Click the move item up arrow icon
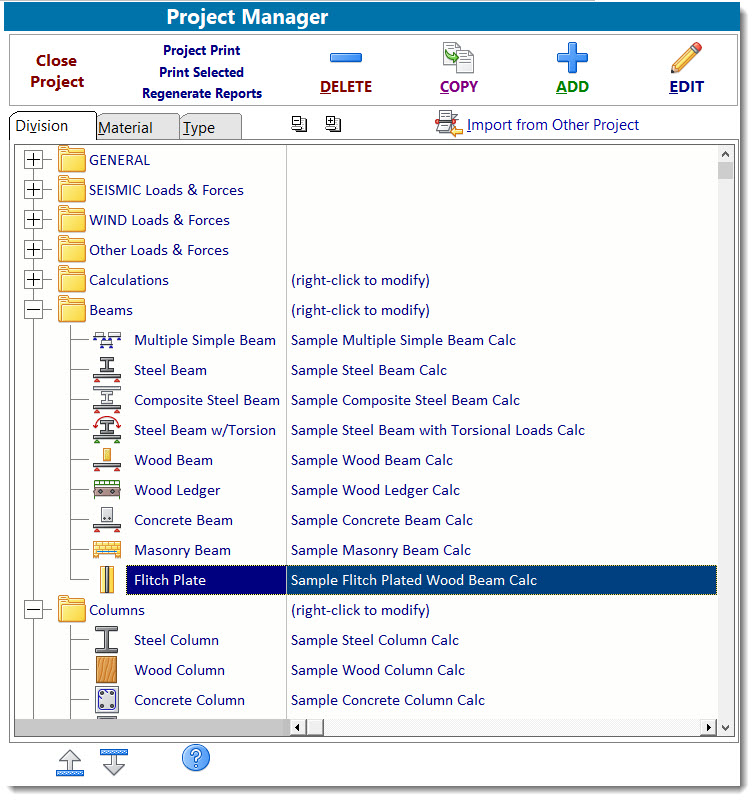Image resolution: width=755 pixels, height=801 pixels. coord(70,761)
